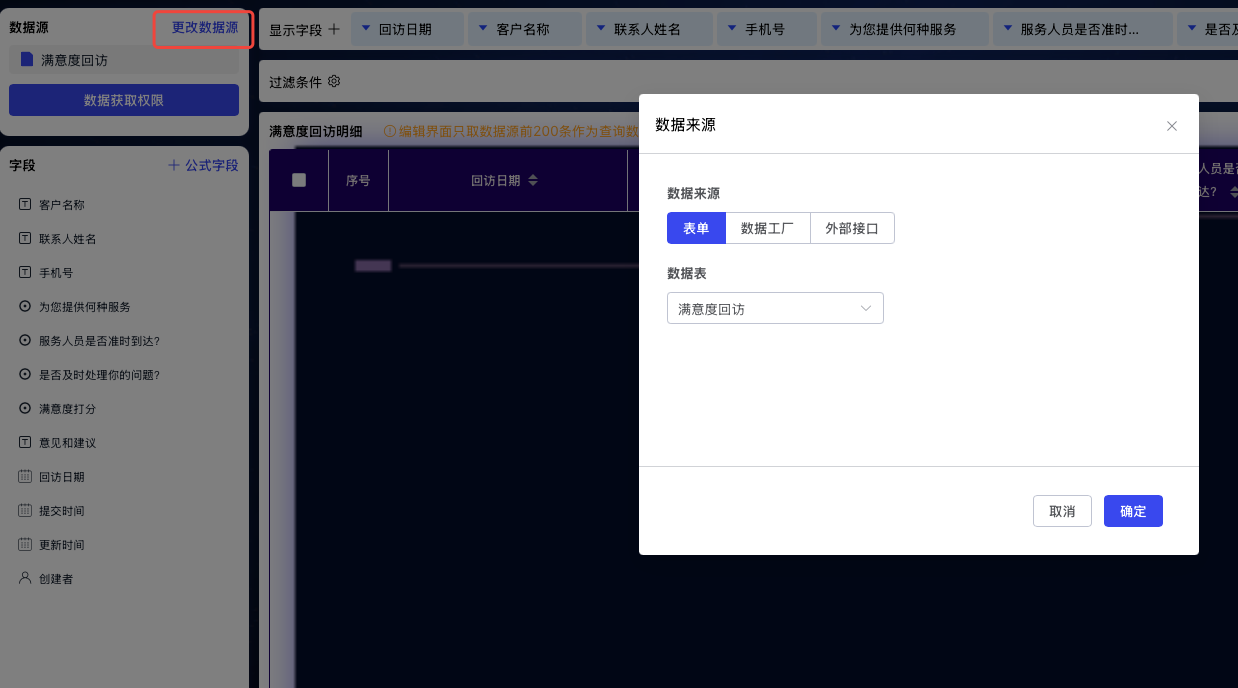Click the 更改数据源 link

204,28
